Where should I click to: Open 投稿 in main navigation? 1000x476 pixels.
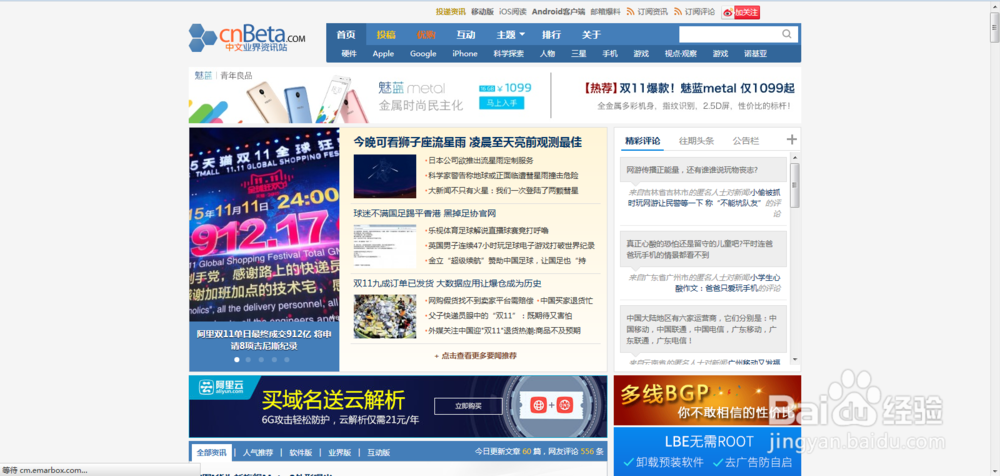pyautogui.click(x=386, y=34)
